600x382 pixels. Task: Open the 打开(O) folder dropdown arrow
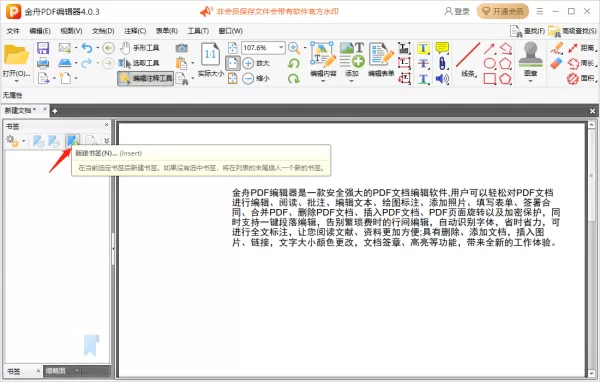point(16,81)
